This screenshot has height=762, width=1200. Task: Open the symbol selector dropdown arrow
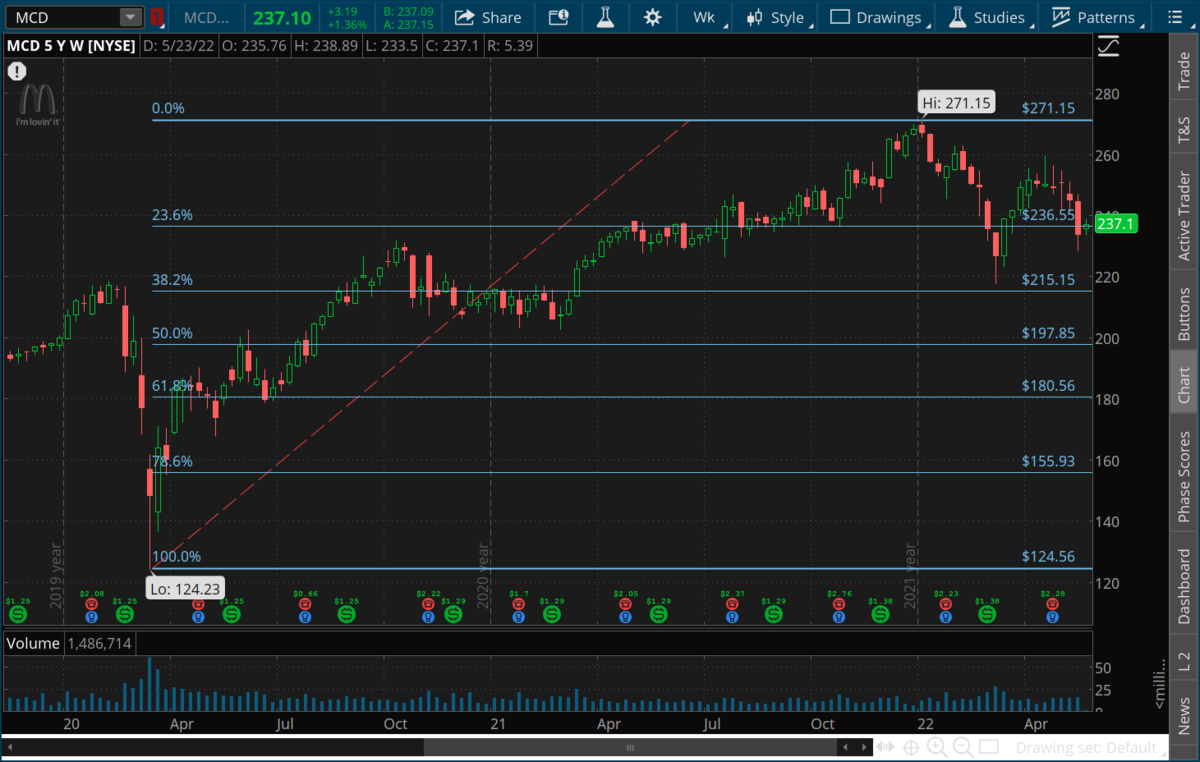(x=131, y=17)
